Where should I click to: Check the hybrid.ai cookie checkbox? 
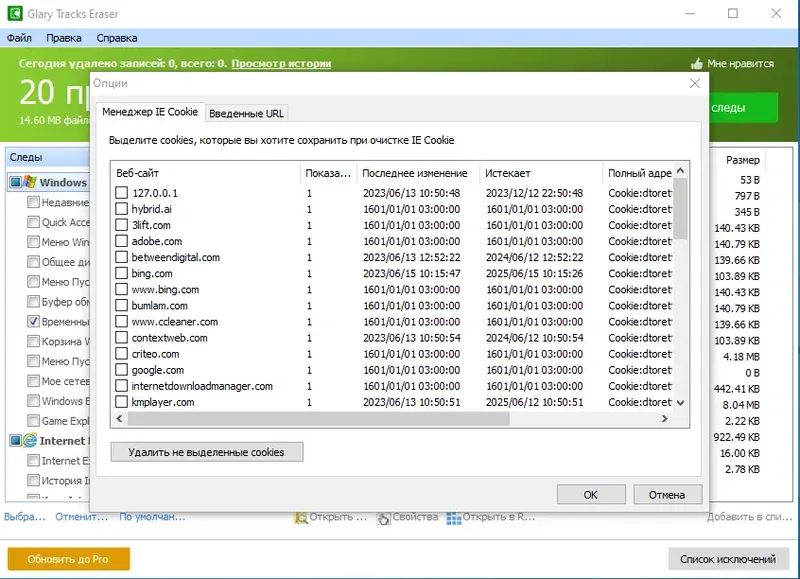(x=121, y=209)
